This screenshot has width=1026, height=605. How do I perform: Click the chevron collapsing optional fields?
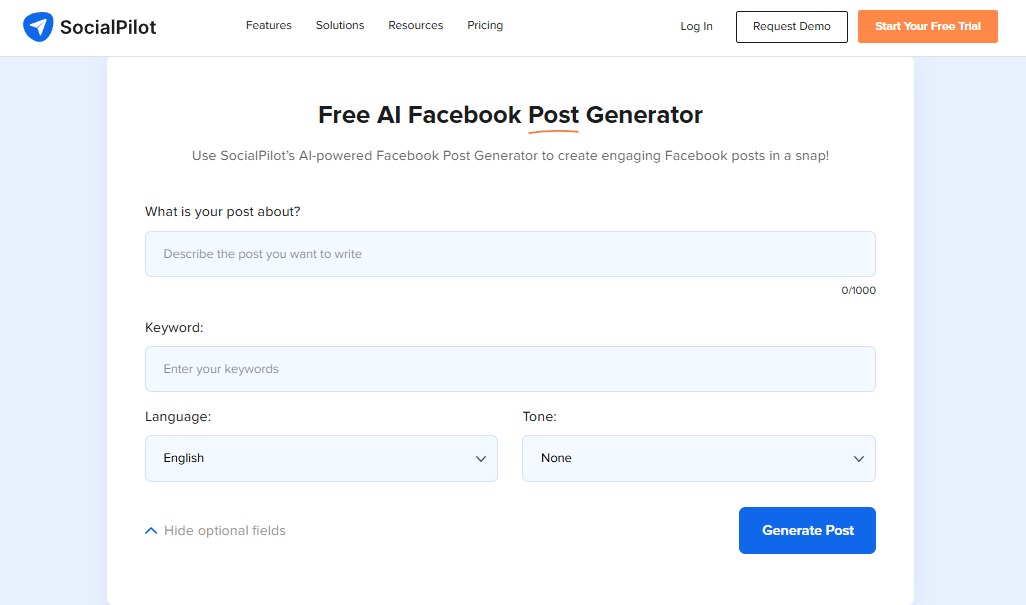151,530
